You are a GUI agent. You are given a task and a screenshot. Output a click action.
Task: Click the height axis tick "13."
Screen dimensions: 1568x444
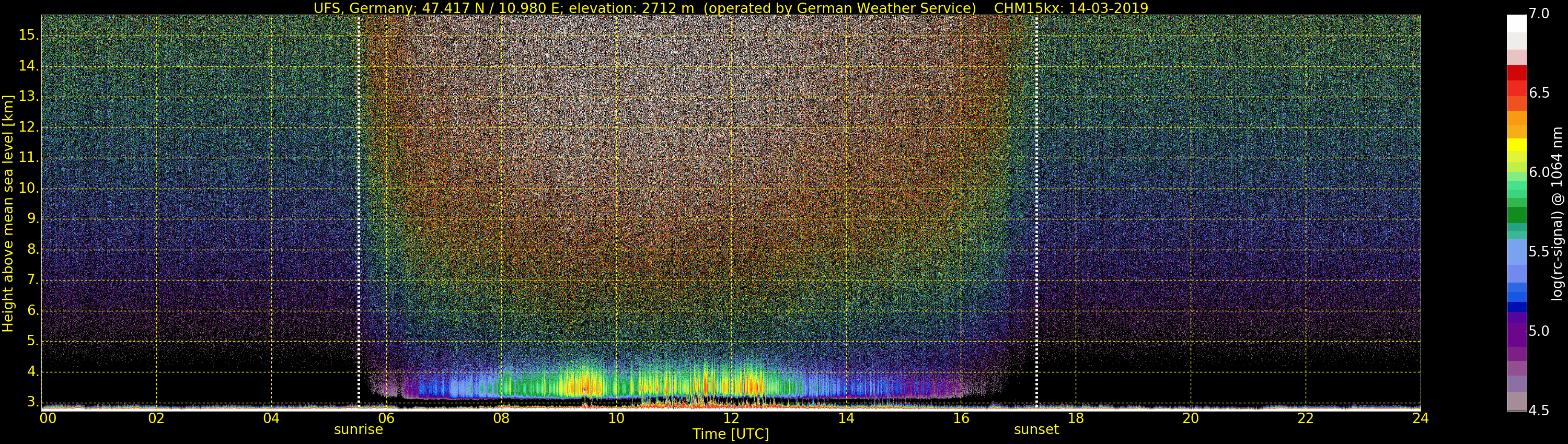29,96
